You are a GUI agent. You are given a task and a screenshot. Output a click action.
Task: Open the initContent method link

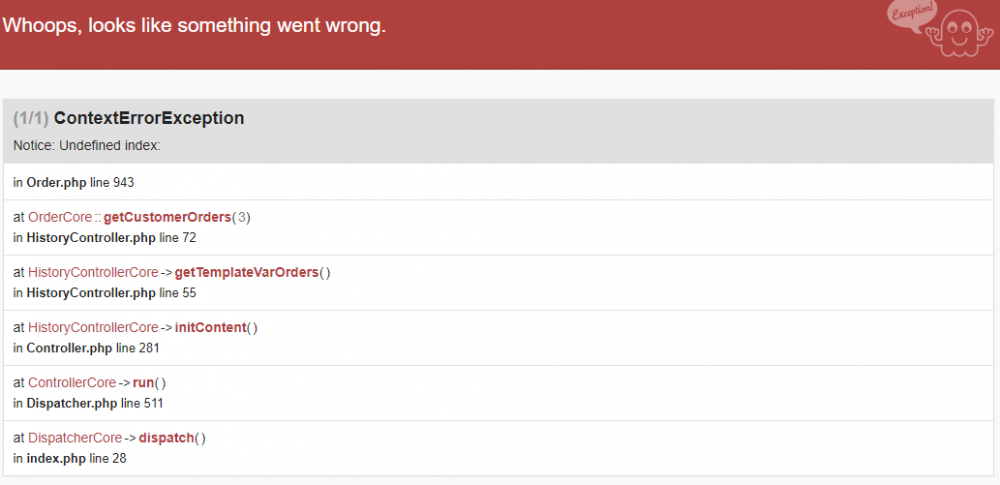point(210,327)
